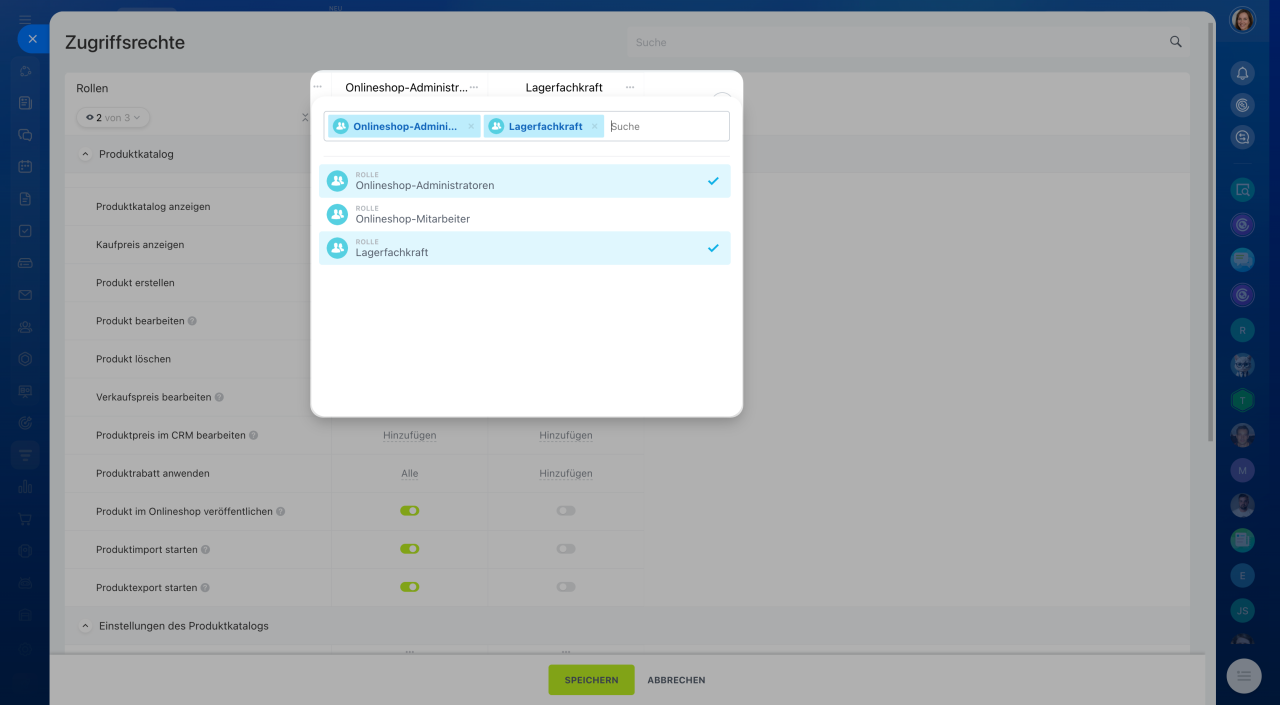Click the help icon beside Produktimport starten
This screenshot has width=1280, height=705.
(205, 550)
